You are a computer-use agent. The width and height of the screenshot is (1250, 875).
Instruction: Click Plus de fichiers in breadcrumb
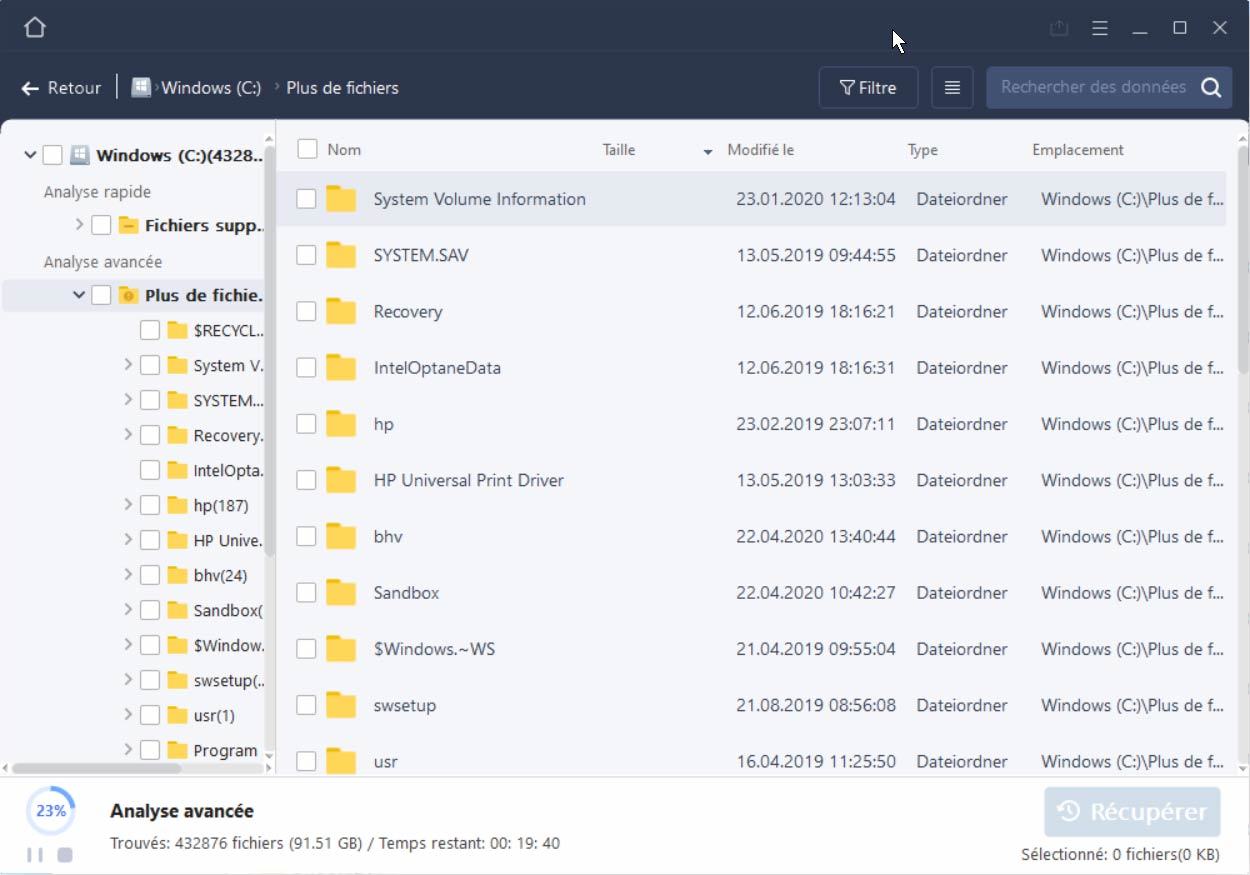(x=342, y=88)
